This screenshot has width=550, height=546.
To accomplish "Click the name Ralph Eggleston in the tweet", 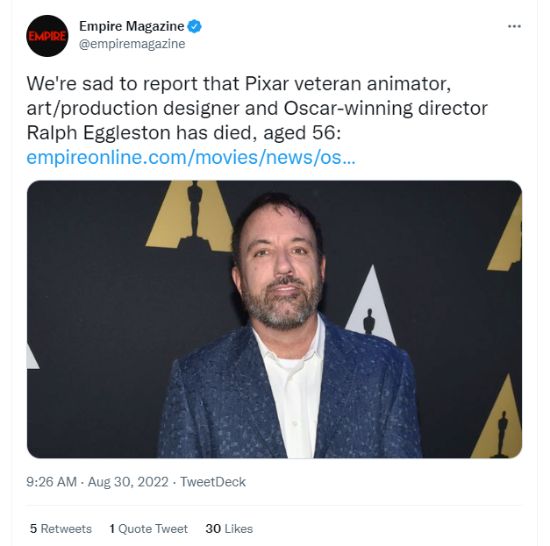I will click(99, 133).
